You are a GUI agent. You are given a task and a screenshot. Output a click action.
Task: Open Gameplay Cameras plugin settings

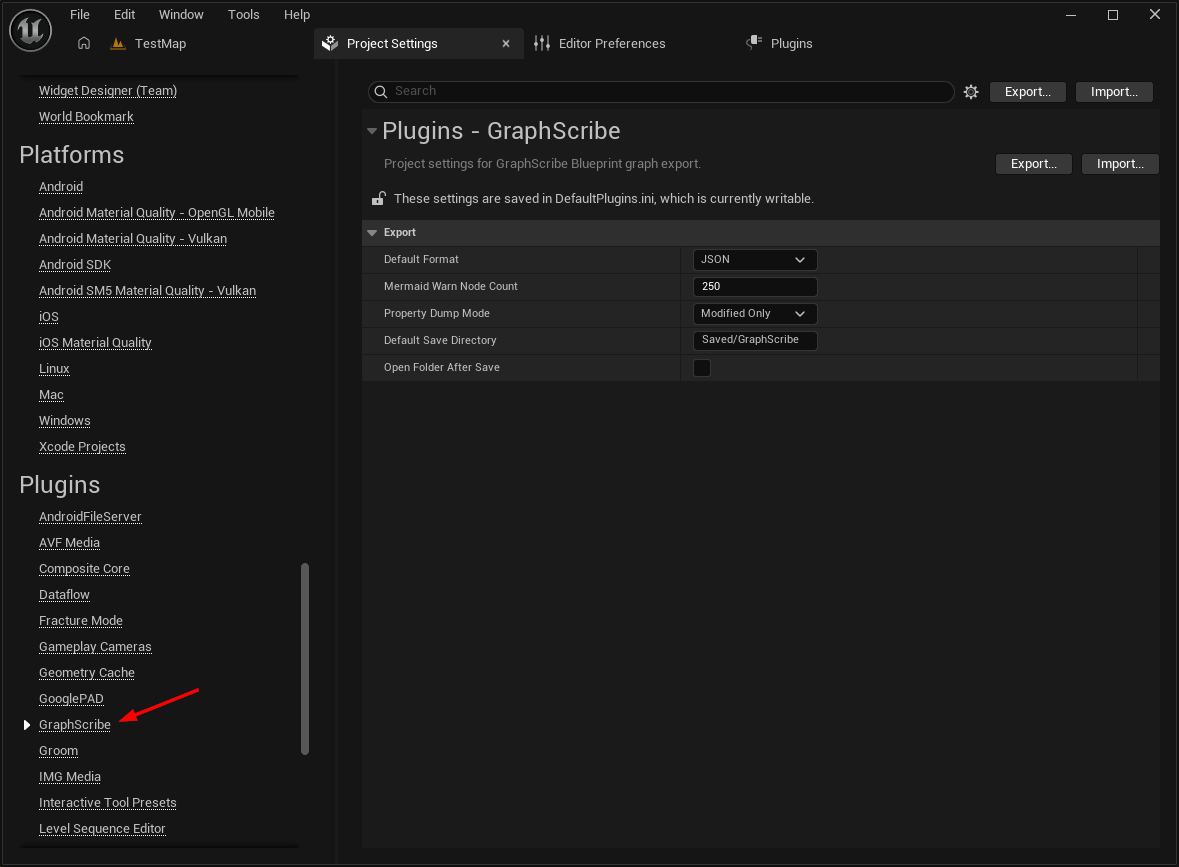95,647
